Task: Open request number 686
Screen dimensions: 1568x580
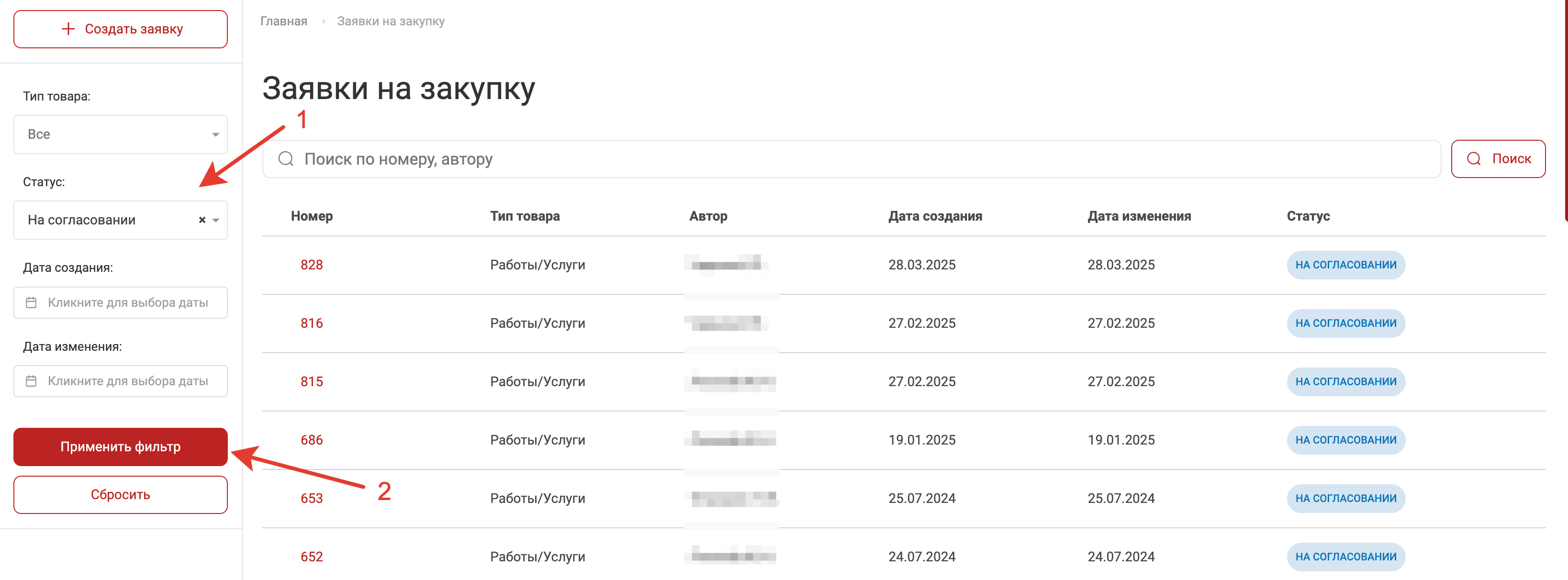Action: pos(312,440)
